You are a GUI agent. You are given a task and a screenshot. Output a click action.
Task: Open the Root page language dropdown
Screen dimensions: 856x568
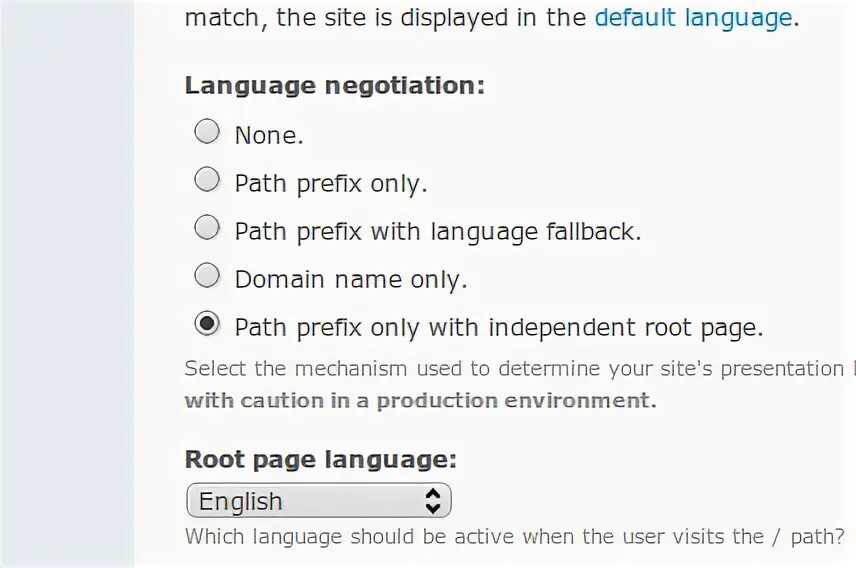pyautogui.click(x=318, y=500)
